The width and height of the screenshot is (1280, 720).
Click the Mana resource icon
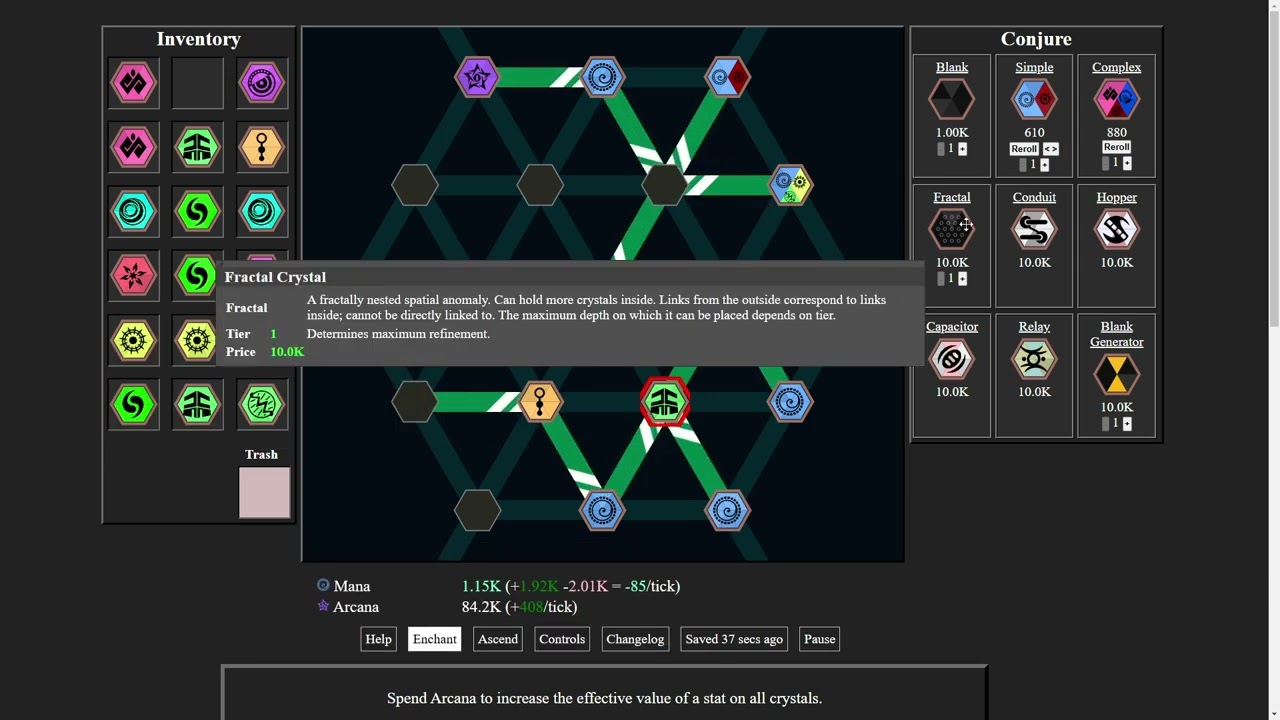point(323,586)
